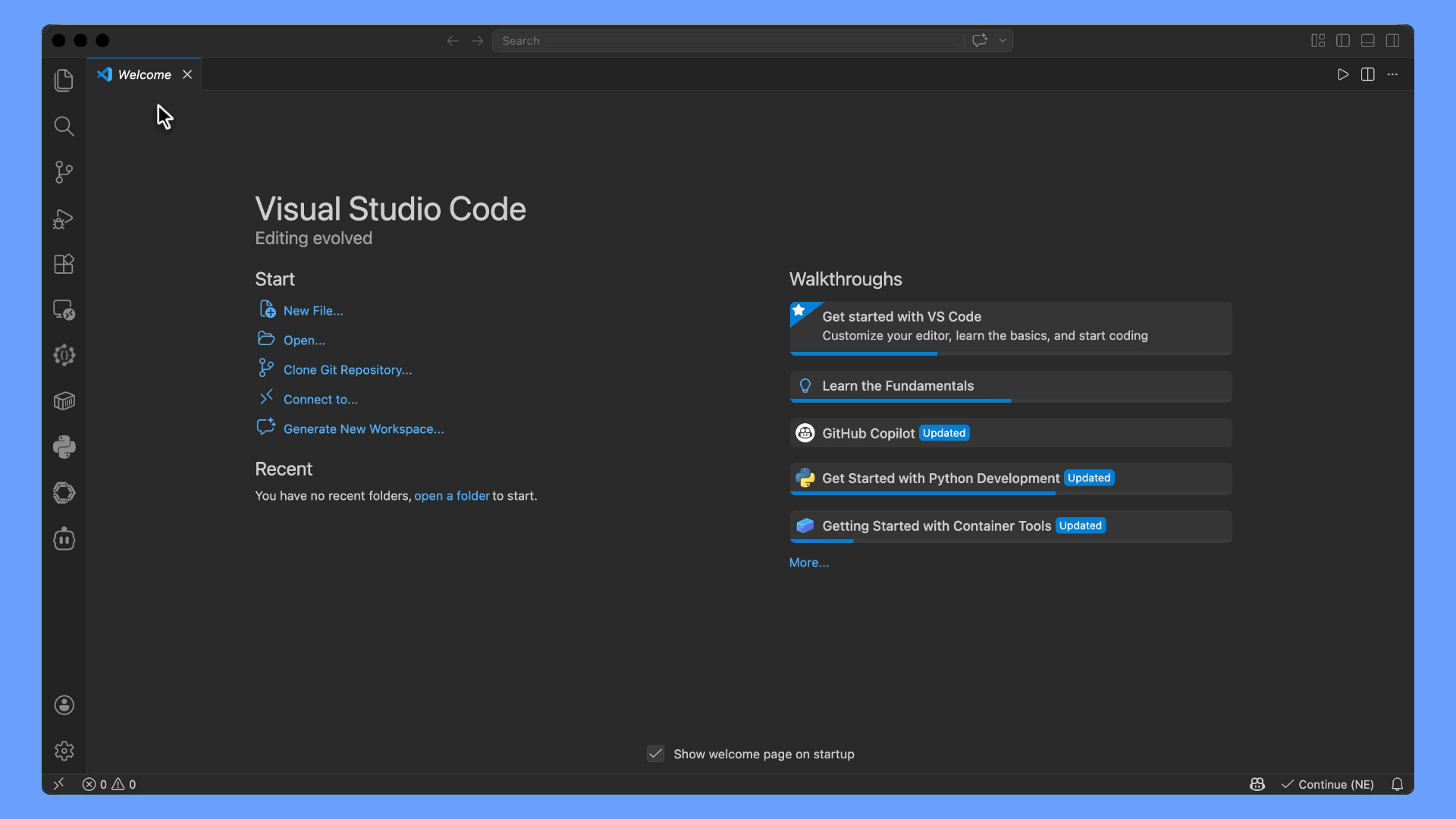Viewport: 1456px width, 819px height.
Task: Open the Search view in the activity bar
Action: [64, 126]
